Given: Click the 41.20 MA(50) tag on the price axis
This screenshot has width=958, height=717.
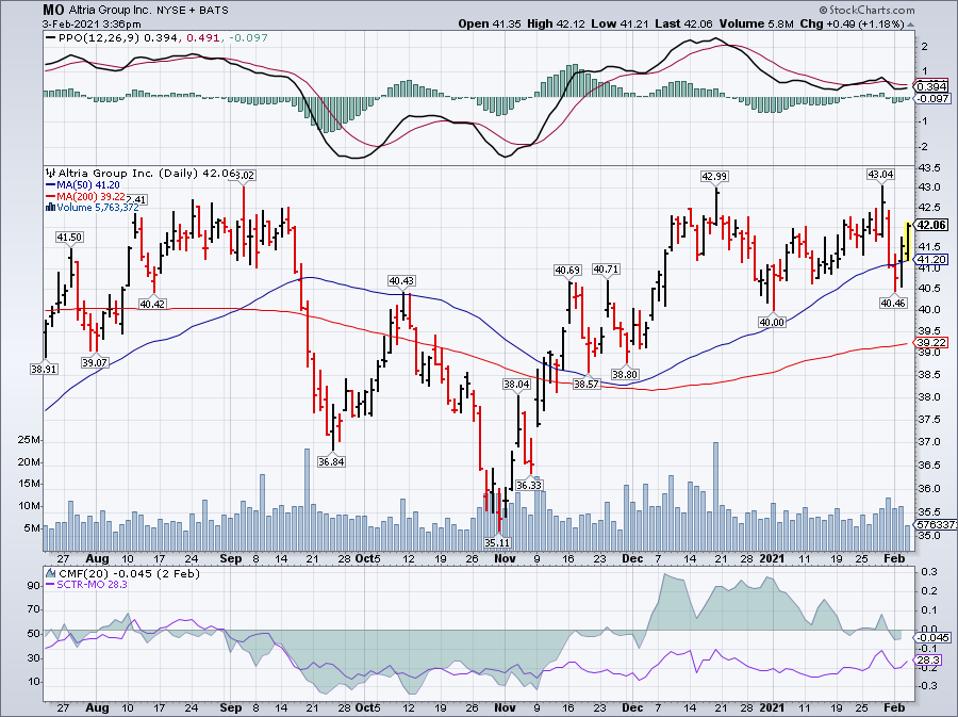Looking at the screenshot, I should pos(932,260).
